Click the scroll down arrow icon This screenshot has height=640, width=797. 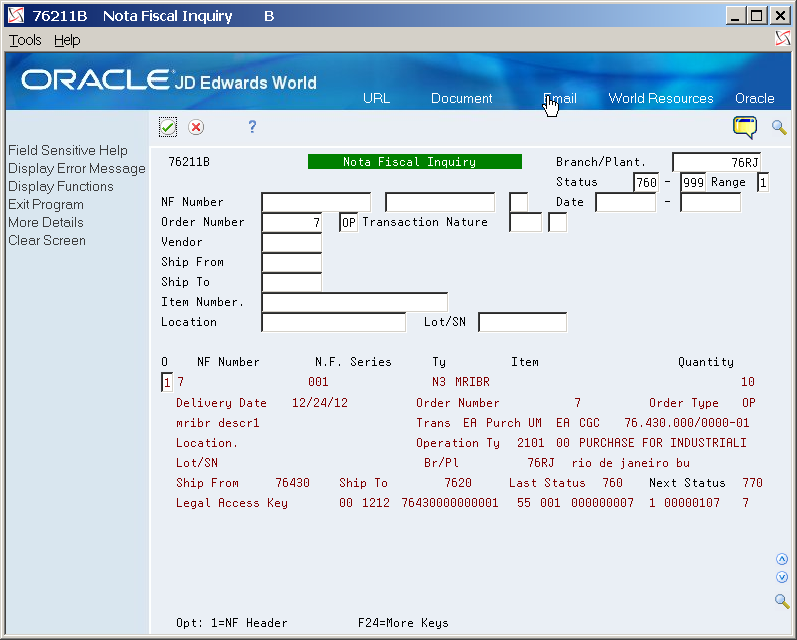click(x=782, y=577)
